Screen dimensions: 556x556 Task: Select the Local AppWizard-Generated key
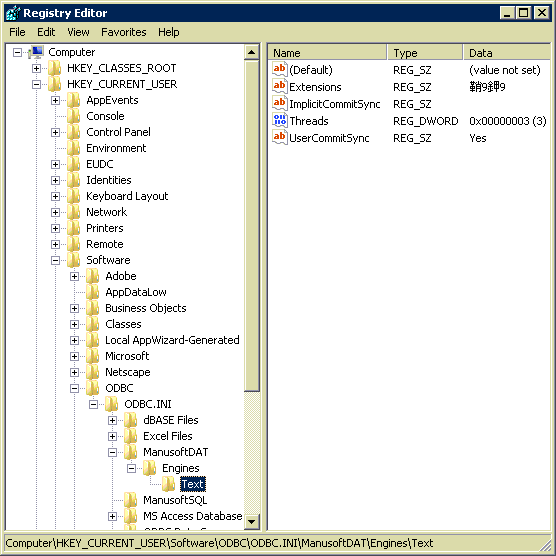(x=172, y=340)
